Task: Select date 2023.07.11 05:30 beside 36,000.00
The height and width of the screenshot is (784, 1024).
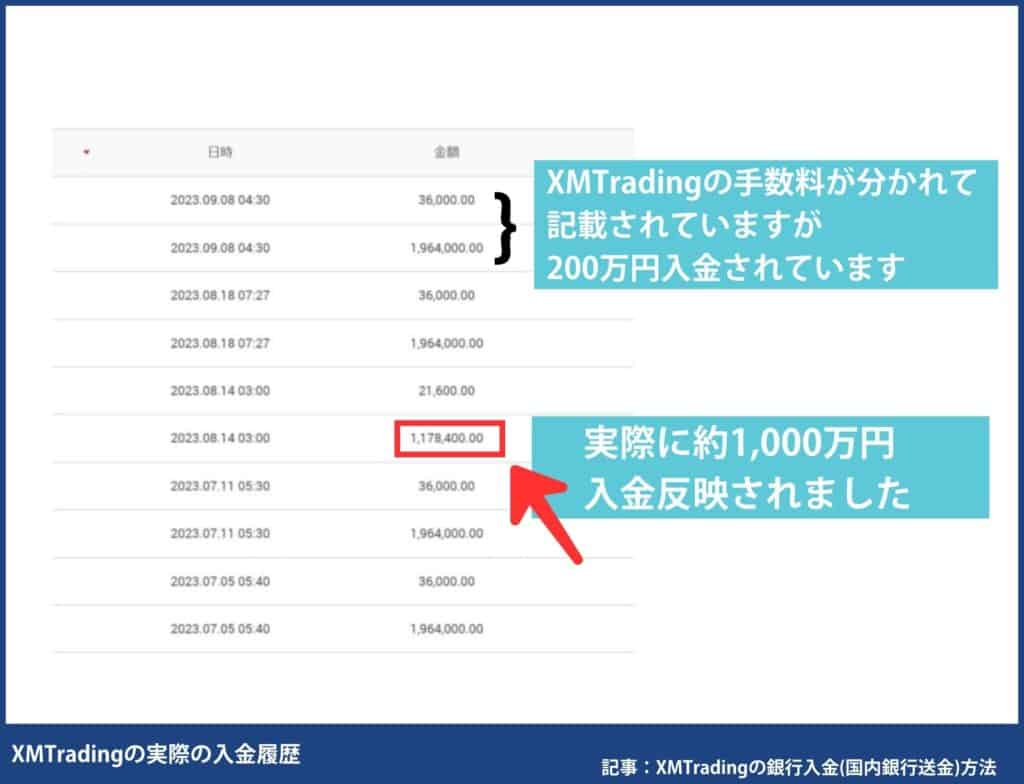Action: (x=220, y=486)
